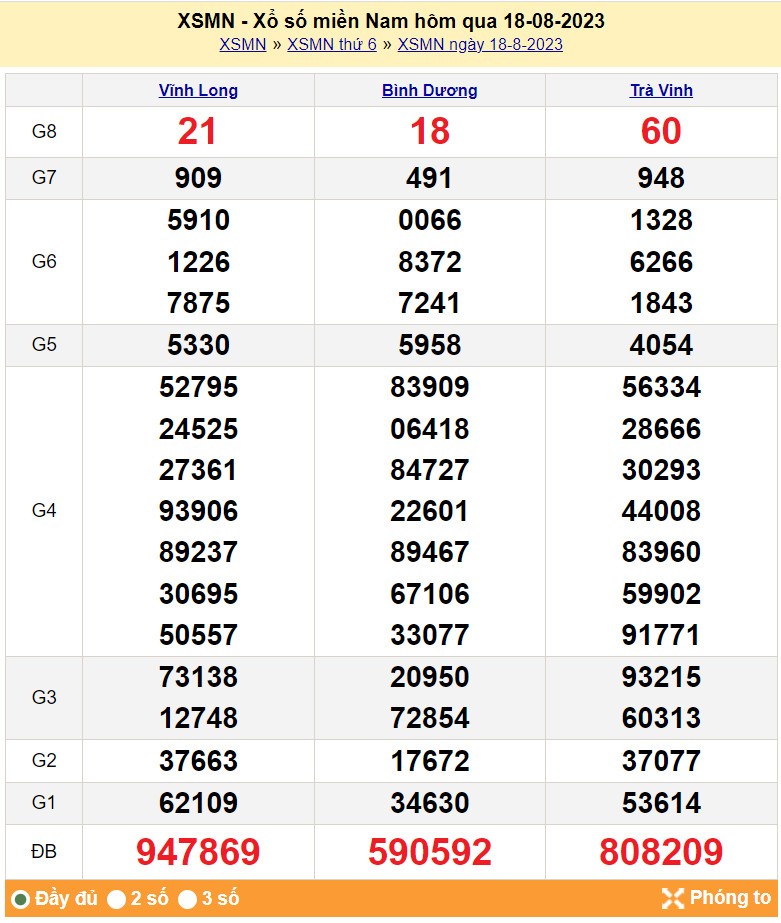Click the Bình Dương column header link
This screenshot has width=781, height=923.
pos(430,90)
